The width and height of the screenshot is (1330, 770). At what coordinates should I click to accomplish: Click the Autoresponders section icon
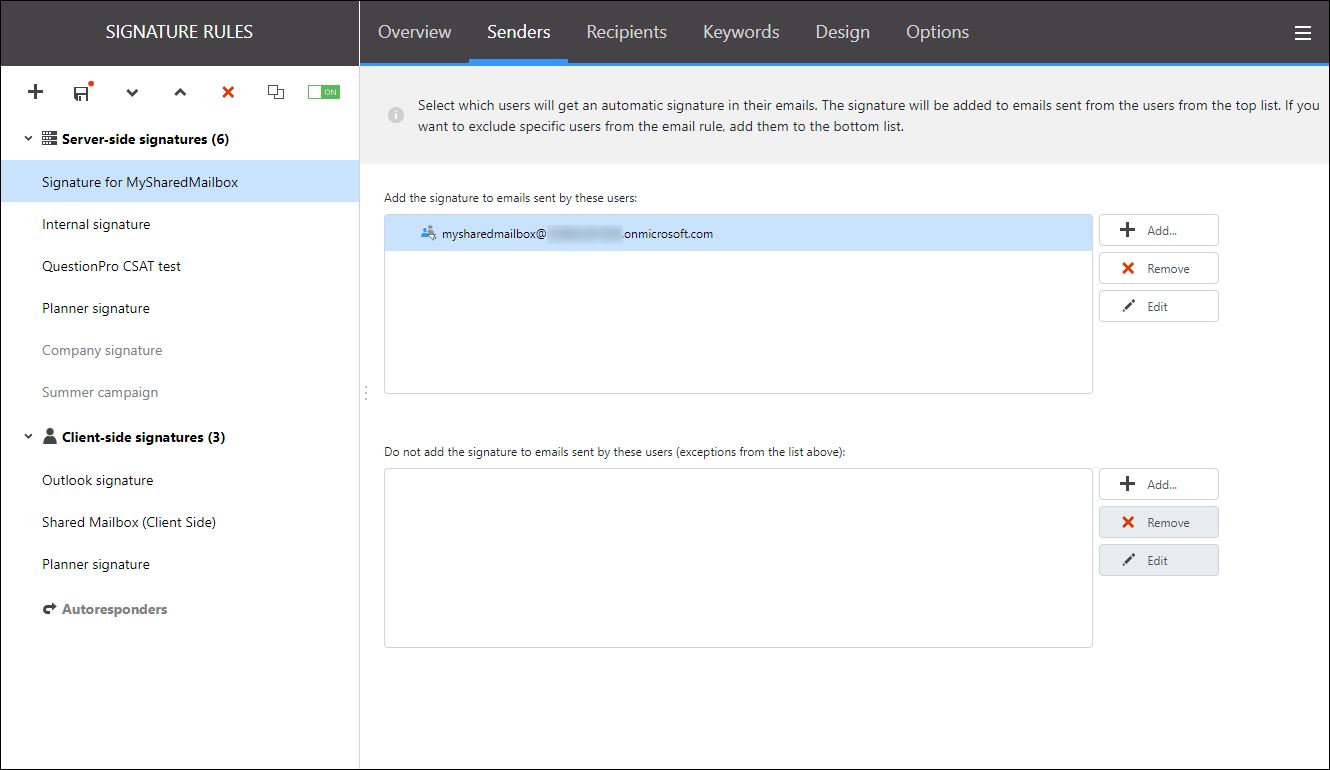pos(49,608)
